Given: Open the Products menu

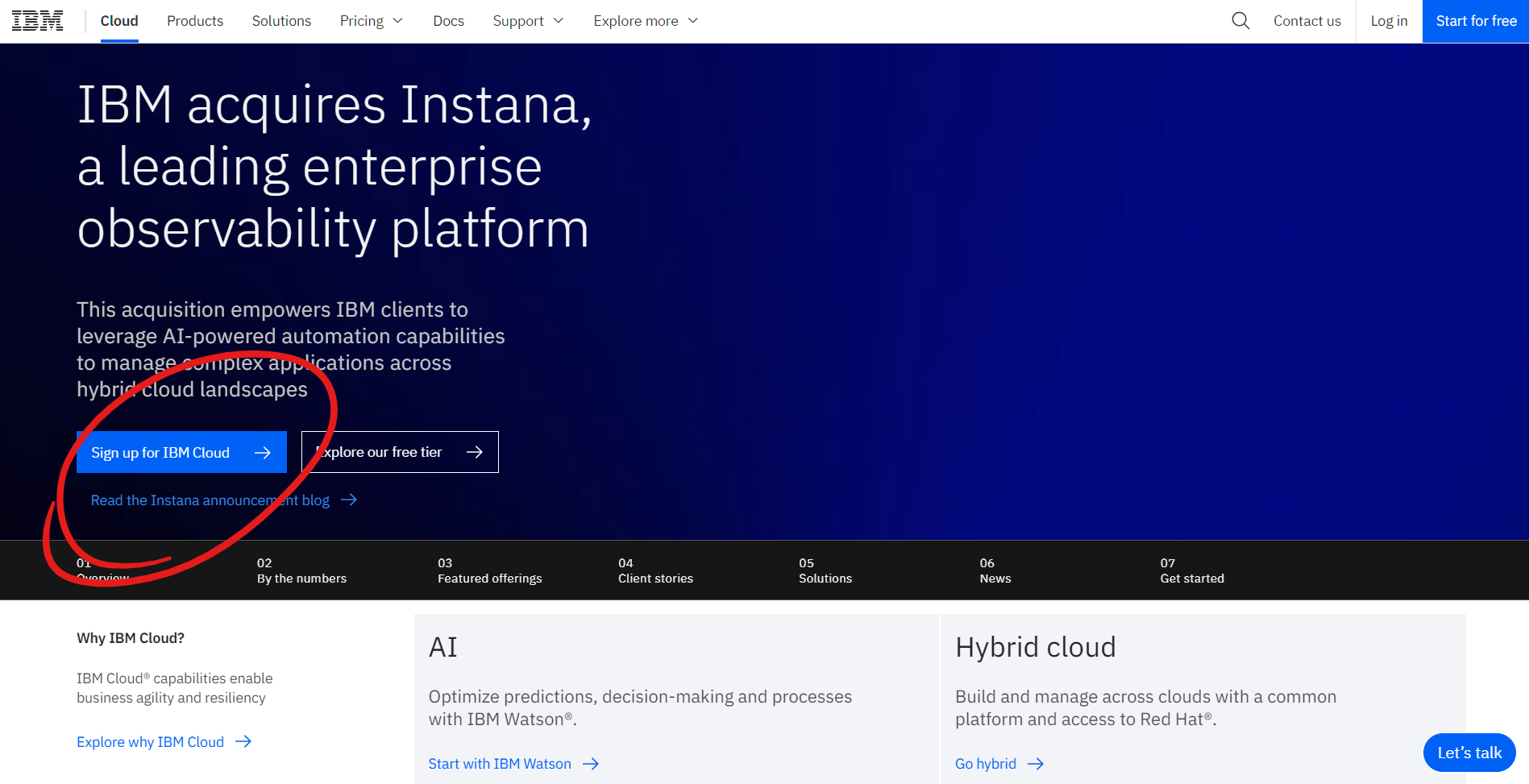Looking at the screenshot, I should click(x=195, y=21).
